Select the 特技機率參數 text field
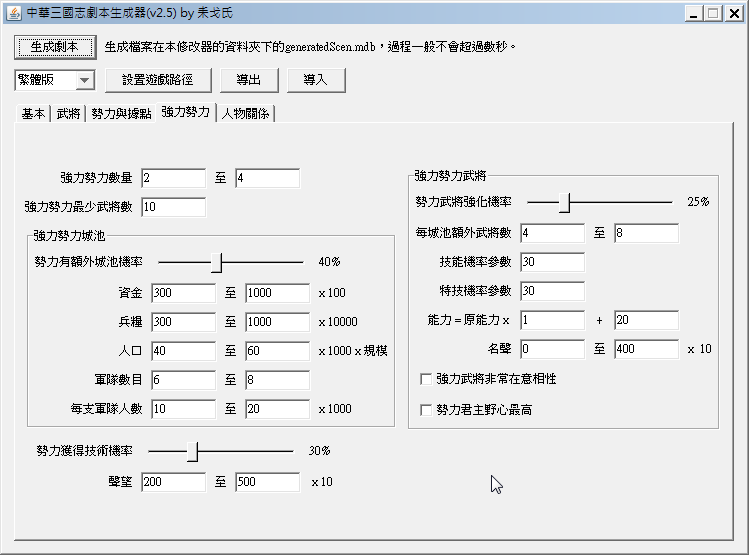 (552, 291)
